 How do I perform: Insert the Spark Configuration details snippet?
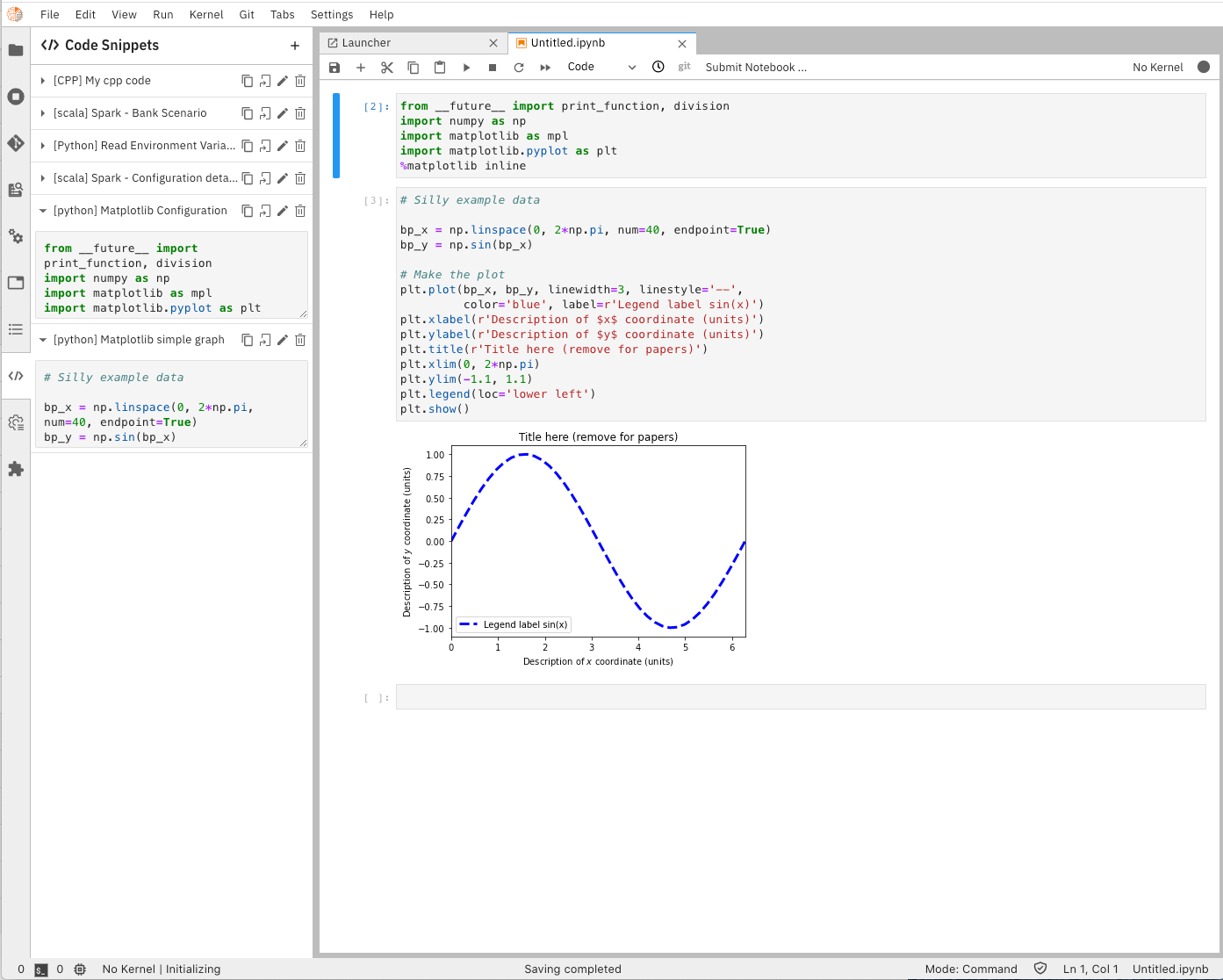pyautogui.click(x=265, y=178)
